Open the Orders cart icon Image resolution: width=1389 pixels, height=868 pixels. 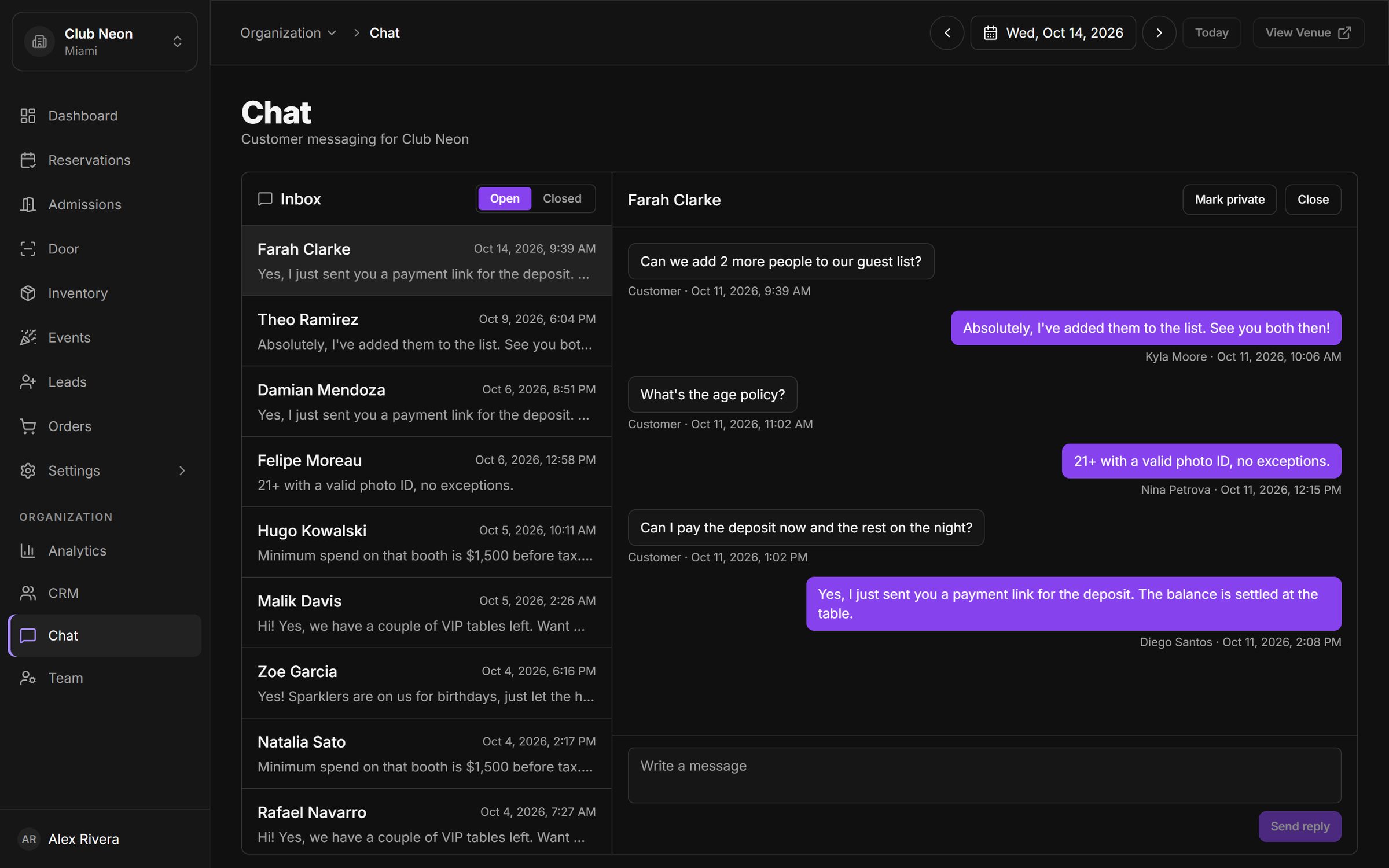(x=28, y=426)
